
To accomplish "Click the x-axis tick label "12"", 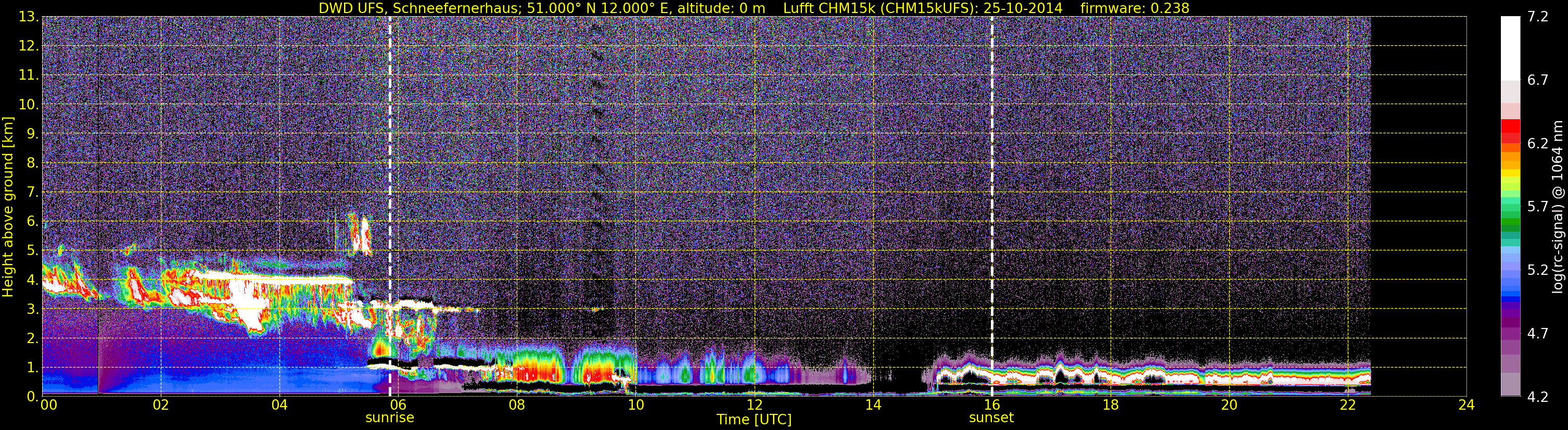I will pos(754,405).
